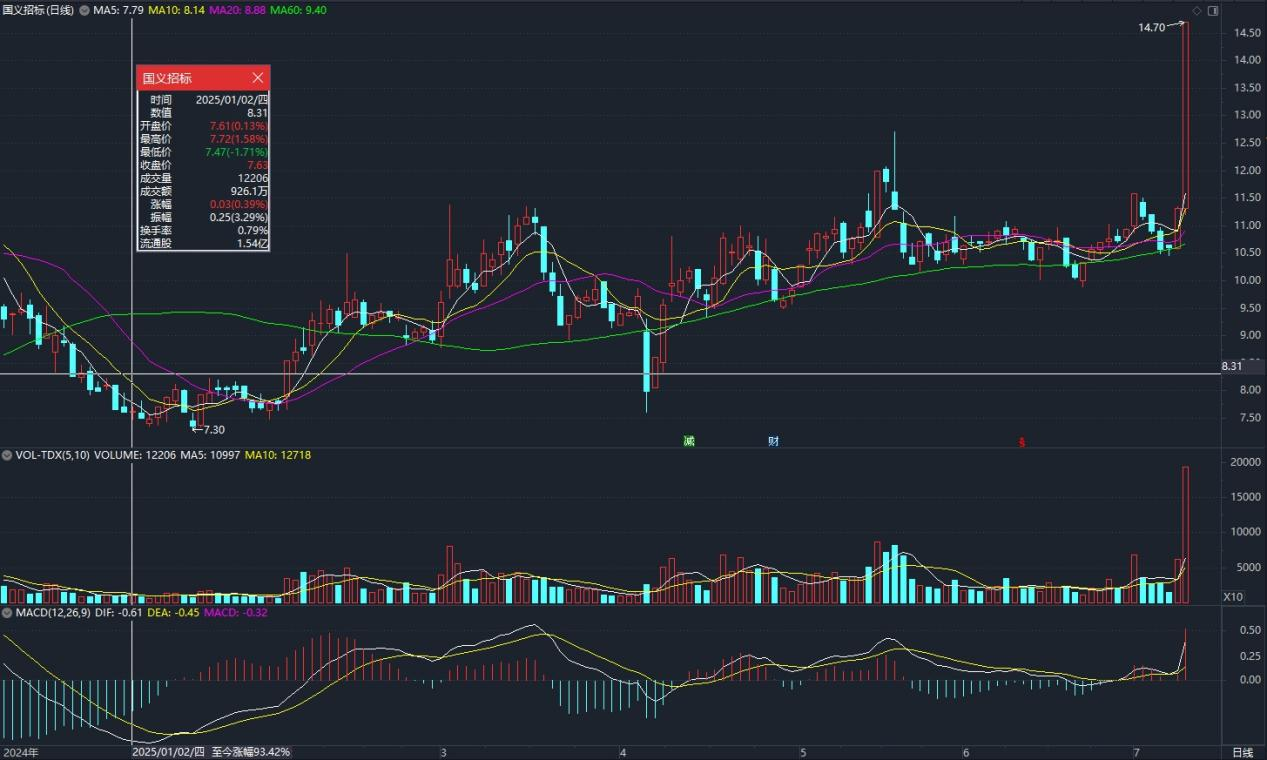Image resolution: width=1267 pixels, height=760 pixels.
Task: Click the blue 财 financial report marker
Action: [x=773, y=441]
